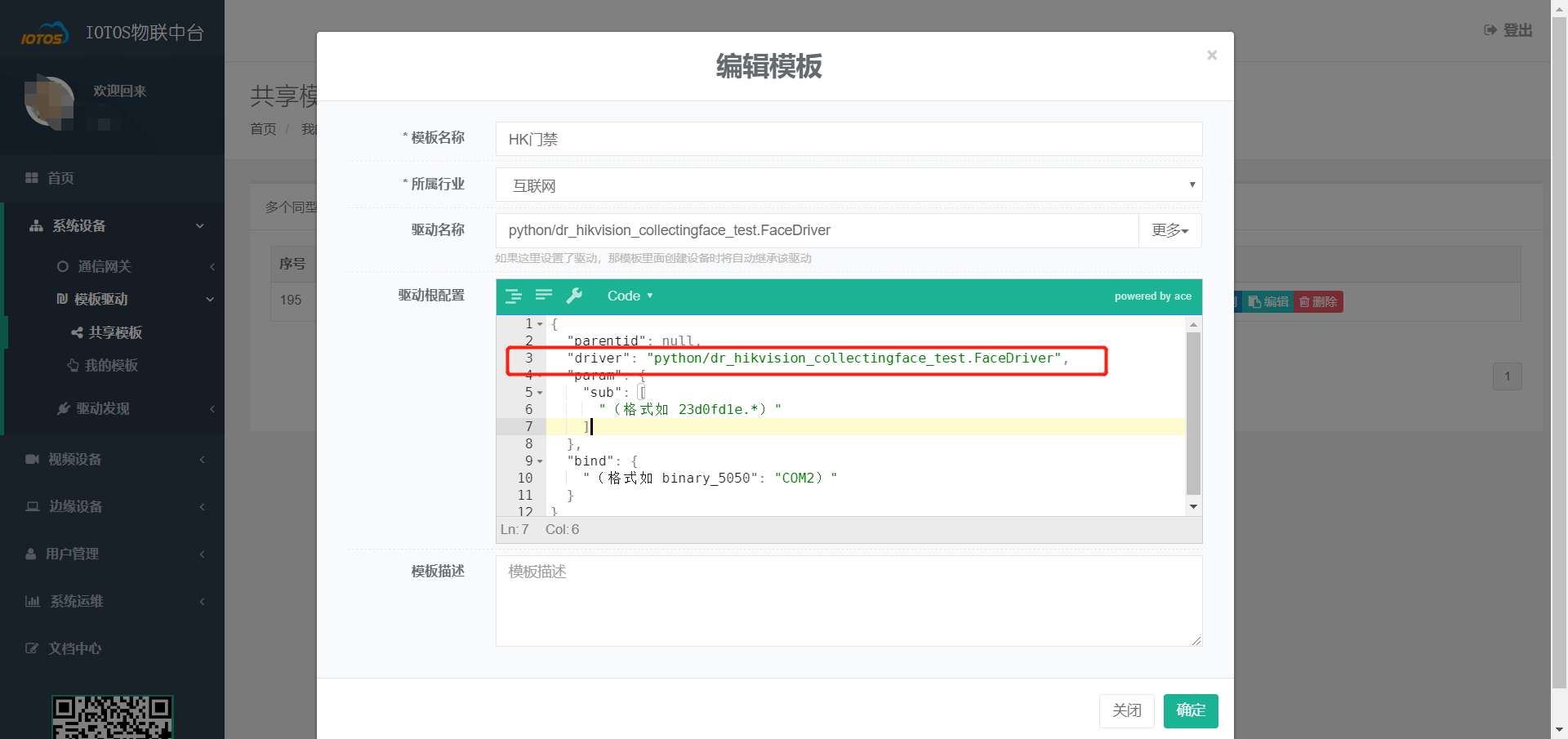Image resolution: width=1568 pixels, height=739 pixels.
Task: Collapse the fold arrow on line 1
Action: (540, 324)
